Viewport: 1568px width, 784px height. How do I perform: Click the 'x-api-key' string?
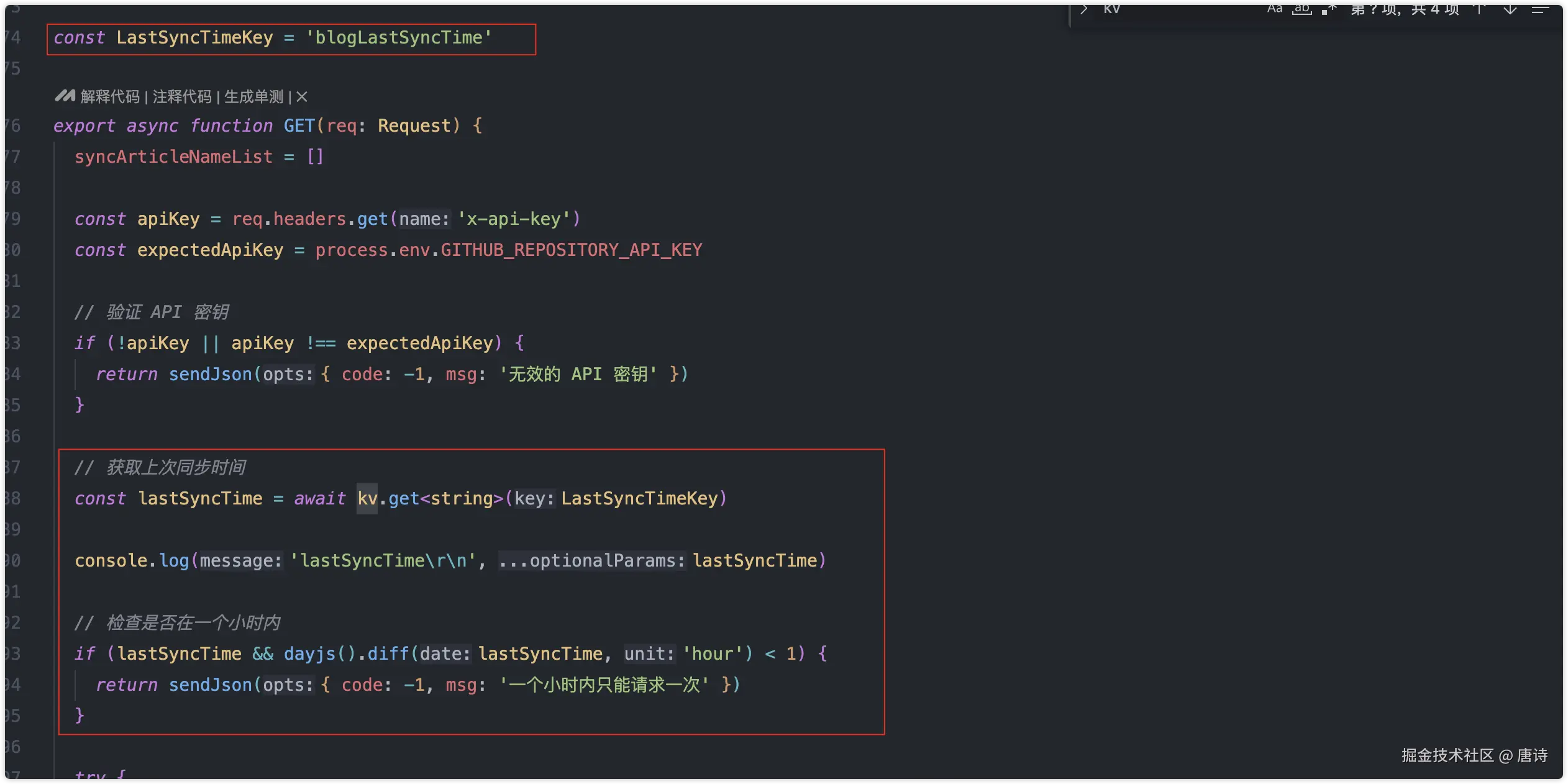pos(514,219)
